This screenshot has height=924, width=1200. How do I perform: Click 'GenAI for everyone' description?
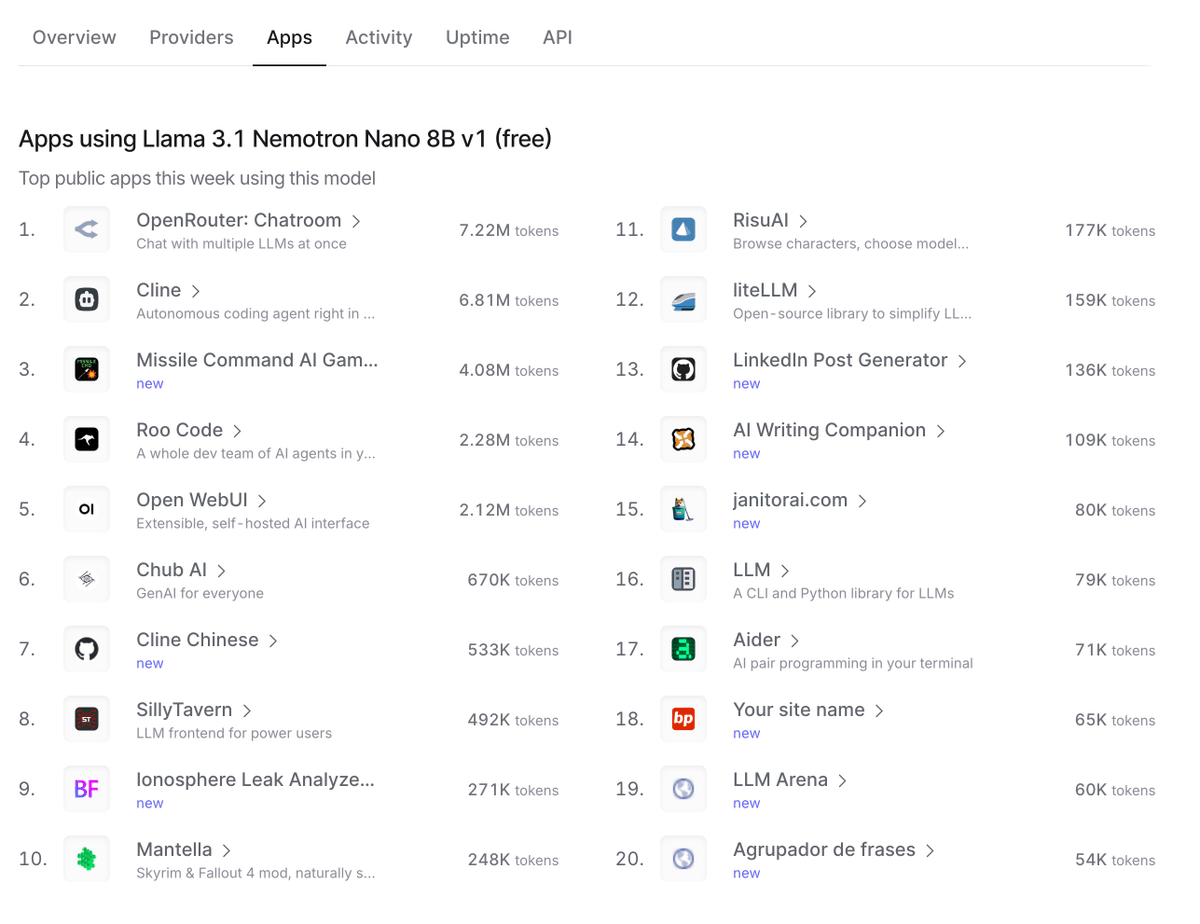[x=200, y=593]
